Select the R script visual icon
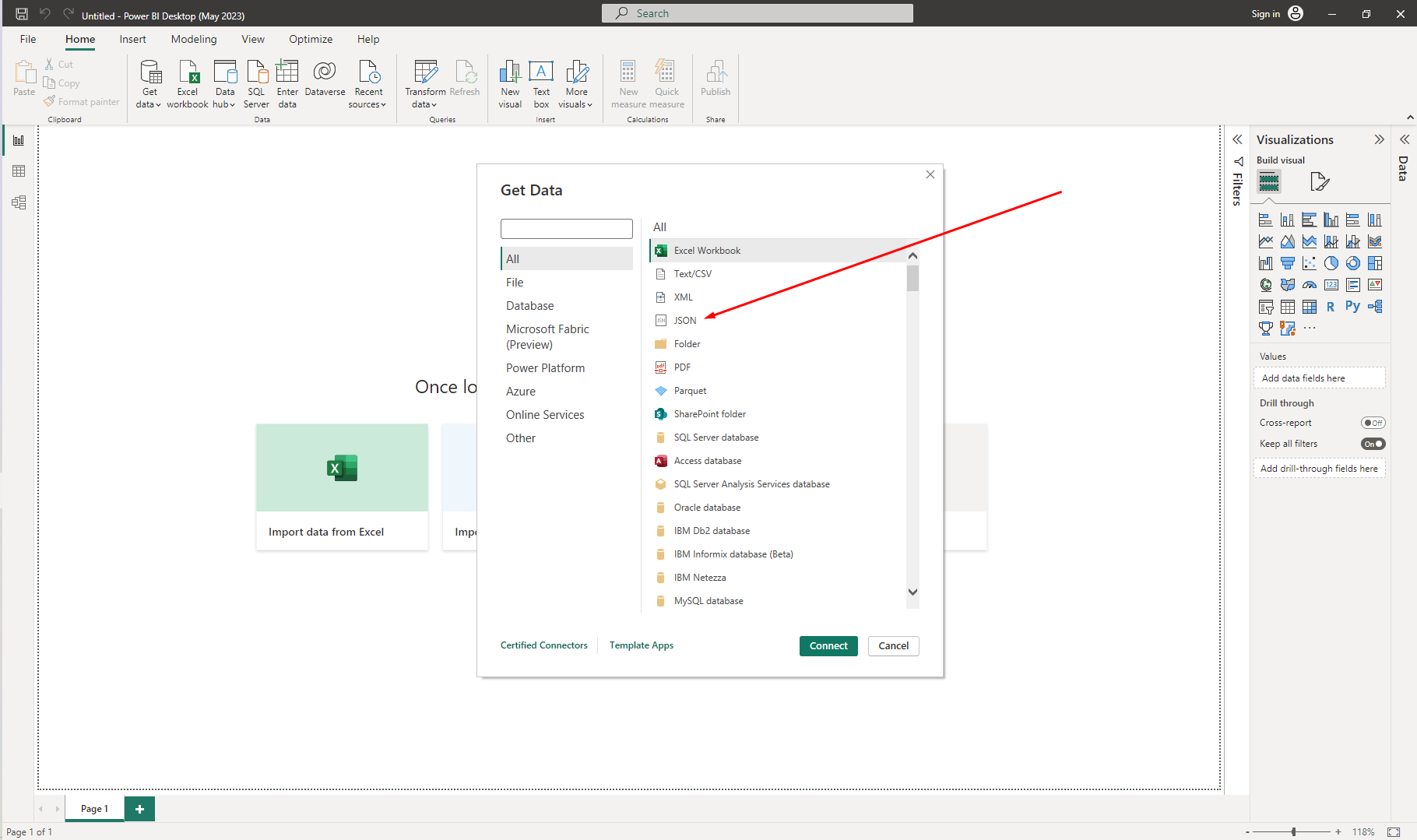Screen dimensions: 1417x840 [x=1331, y=308]
